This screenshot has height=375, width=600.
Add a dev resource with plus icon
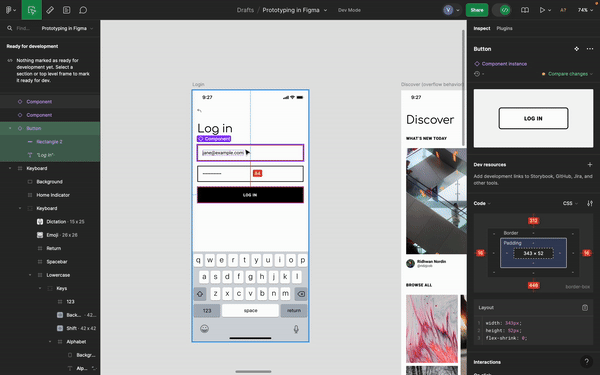pyautogui.click(x=590, y=165)
